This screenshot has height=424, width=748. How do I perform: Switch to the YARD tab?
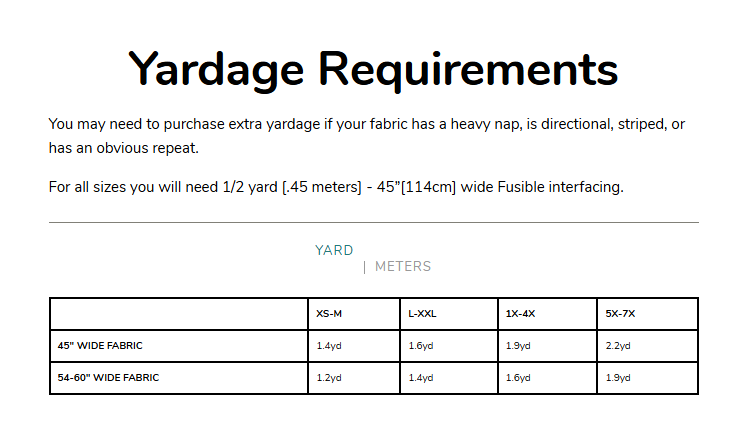point(334,250)
